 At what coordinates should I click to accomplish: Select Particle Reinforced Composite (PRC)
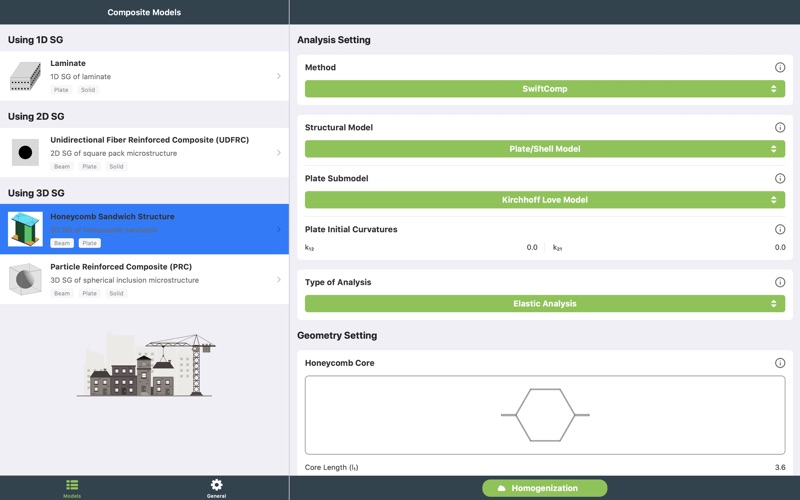[x=144, y=279]
